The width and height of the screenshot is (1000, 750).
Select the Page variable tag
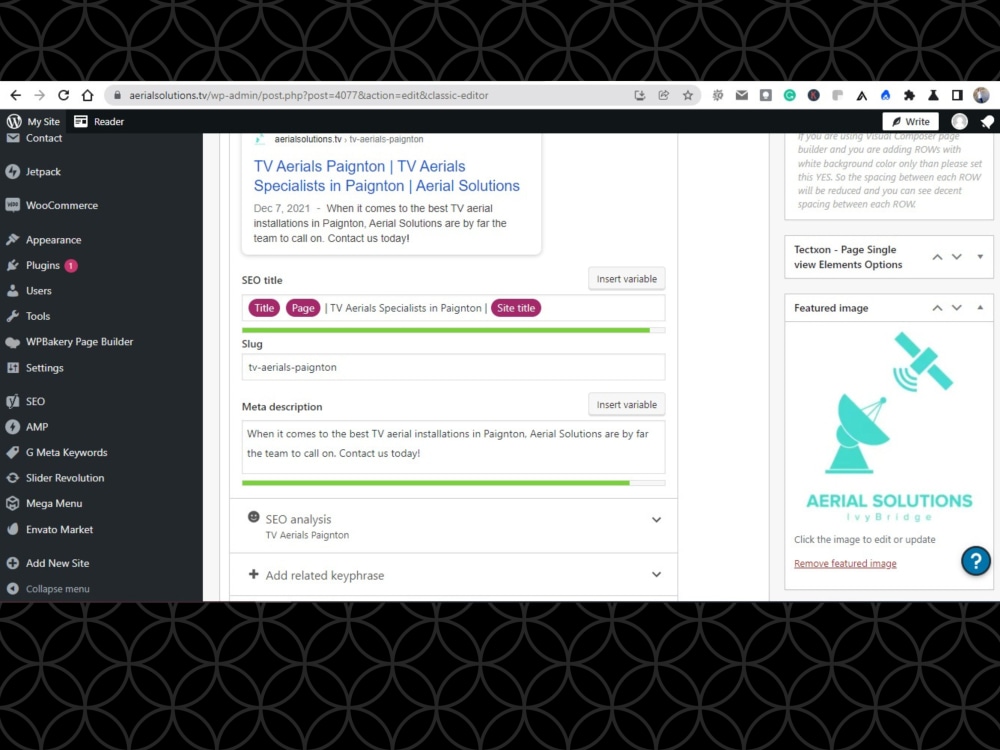pyautogui.click(x=303, y=308)
